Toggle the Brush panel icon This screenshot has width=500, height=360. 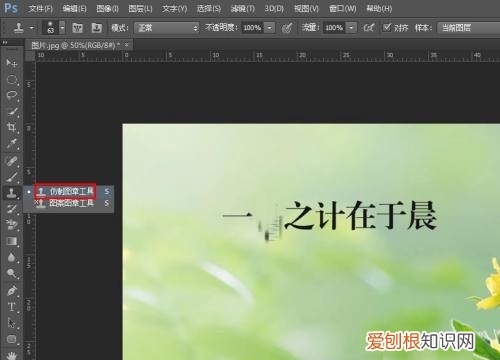(x=77, y=28)
